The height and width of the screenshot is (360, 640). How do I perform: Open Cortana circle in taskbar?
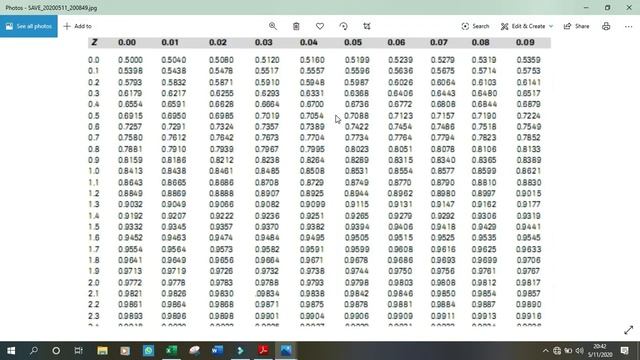point(56,351)
